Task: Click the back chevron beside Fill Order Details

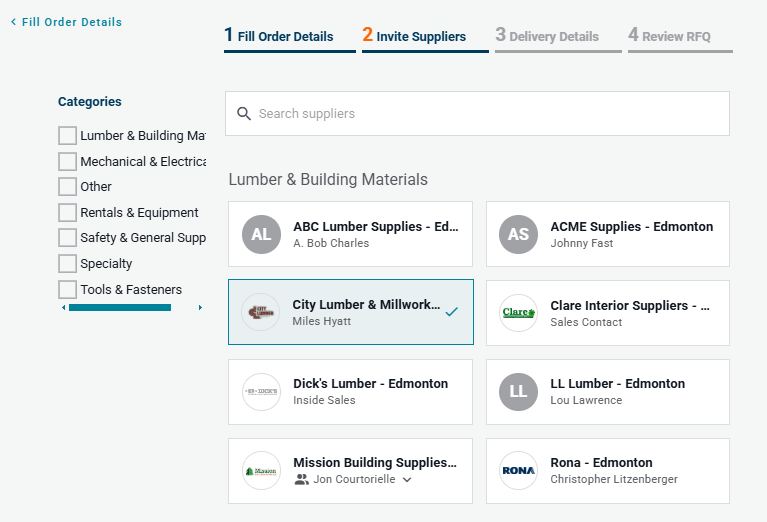Action: coord(14,22)
